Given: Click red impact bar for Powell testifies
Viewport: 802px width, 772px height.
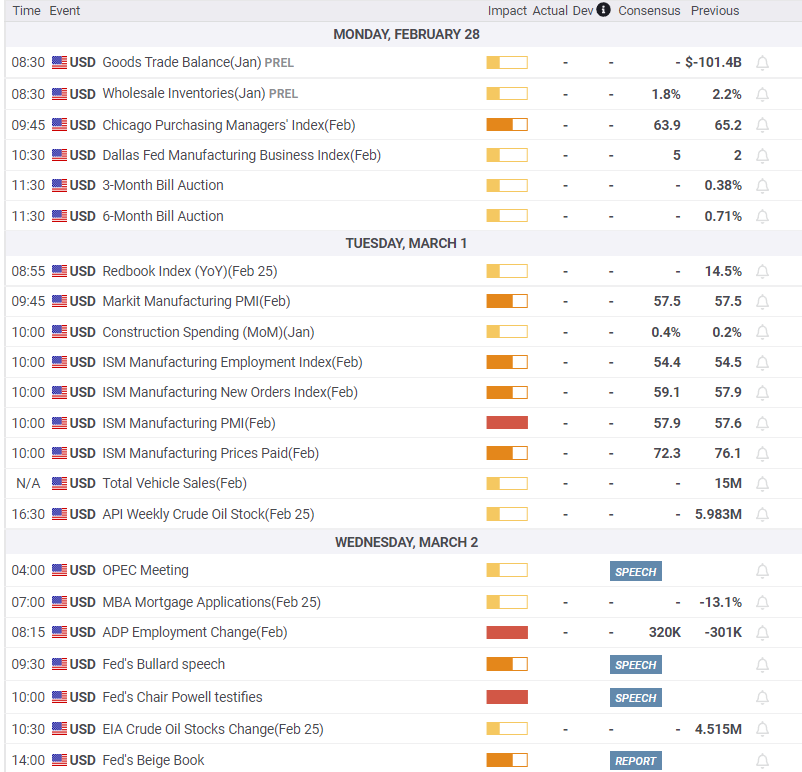Looking at the screenshot, I should (507, 697).
